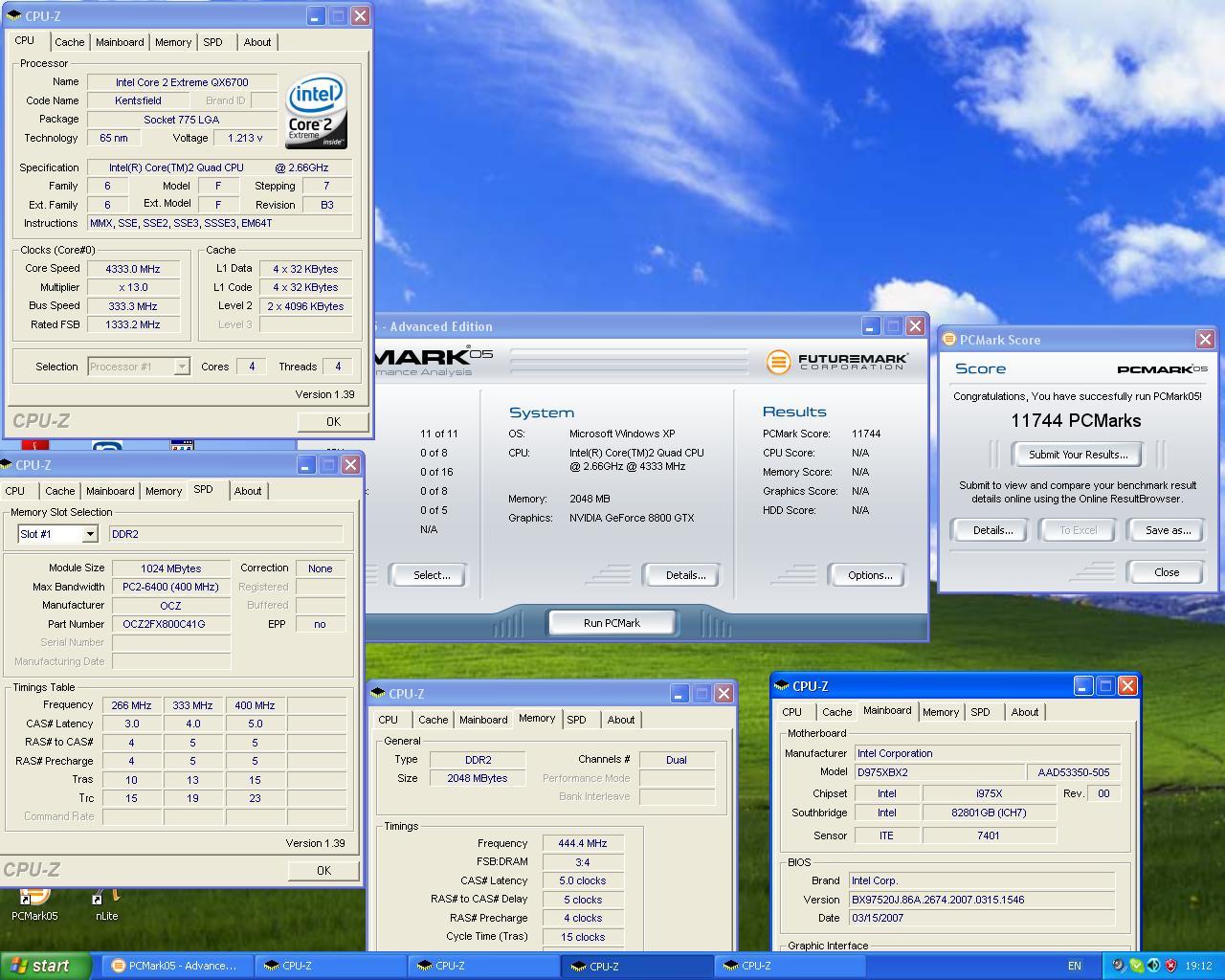
Task: Open the nLite desktop shortcut
Action: (106, 905)
